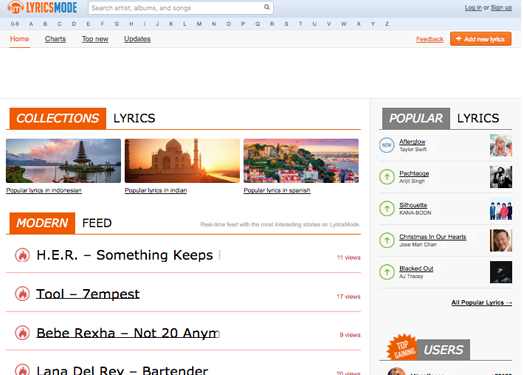Open the Home tab
The image size is (523, 375).
(x=19, y=39)
